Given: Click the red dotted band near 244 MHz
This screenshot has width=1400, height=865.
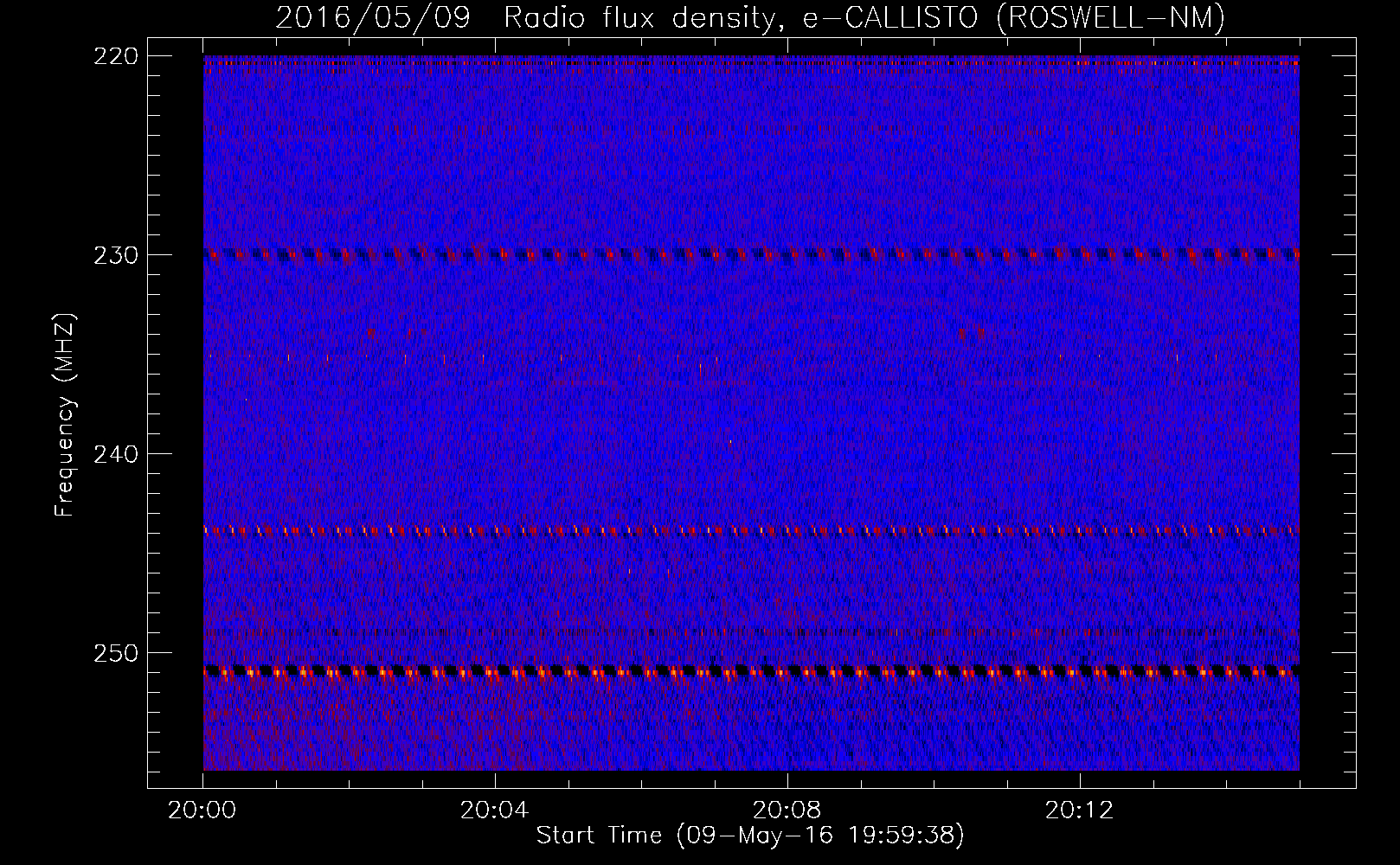Looking at the screenshot, I should [751, 530].
